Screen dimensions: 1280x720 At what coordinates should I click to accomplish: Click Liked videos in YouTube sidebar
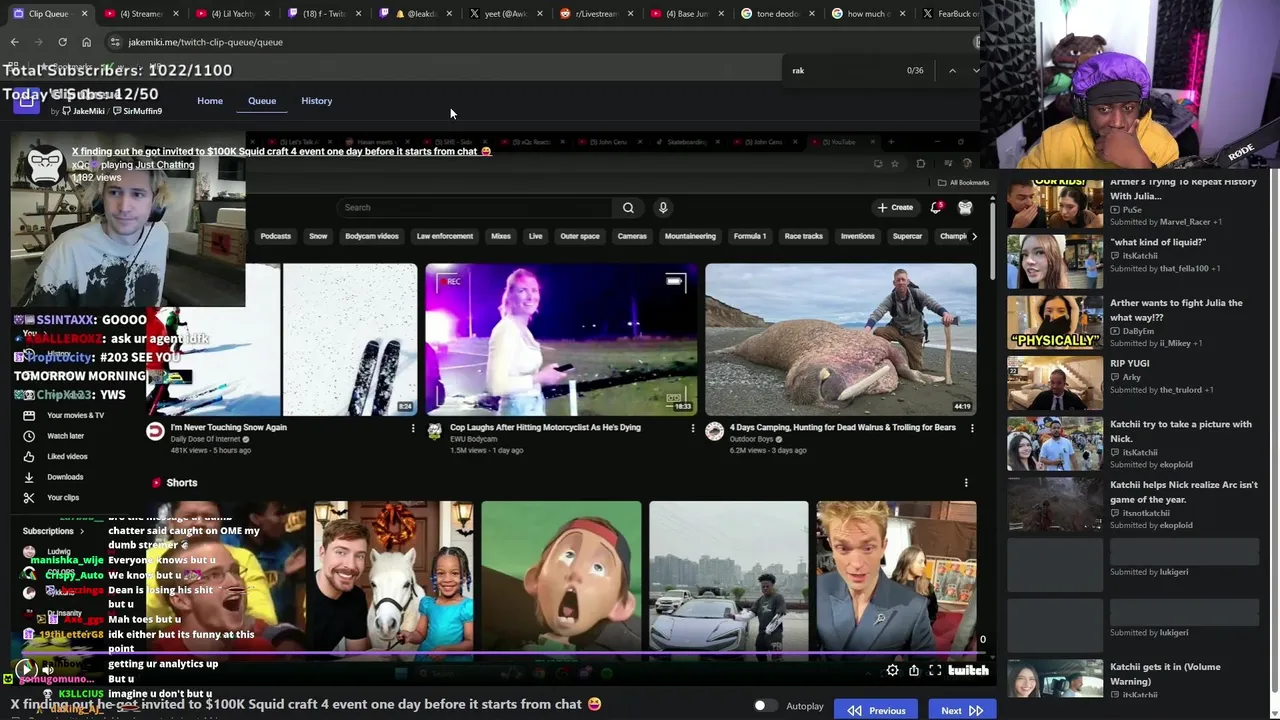point(67,457)
